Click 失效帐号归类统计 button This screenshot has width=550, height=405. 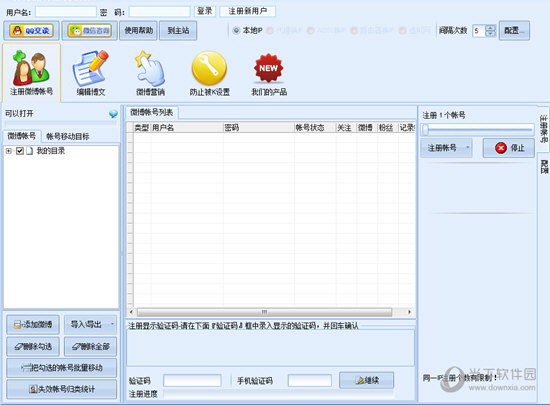click(61, 389)
